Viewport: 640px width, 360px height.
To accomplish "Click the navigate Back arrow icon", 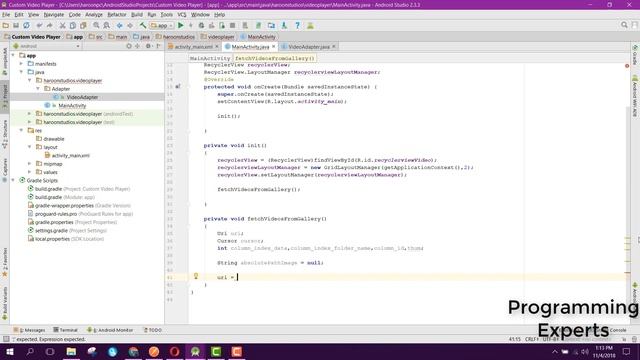I will pos(120,25).
